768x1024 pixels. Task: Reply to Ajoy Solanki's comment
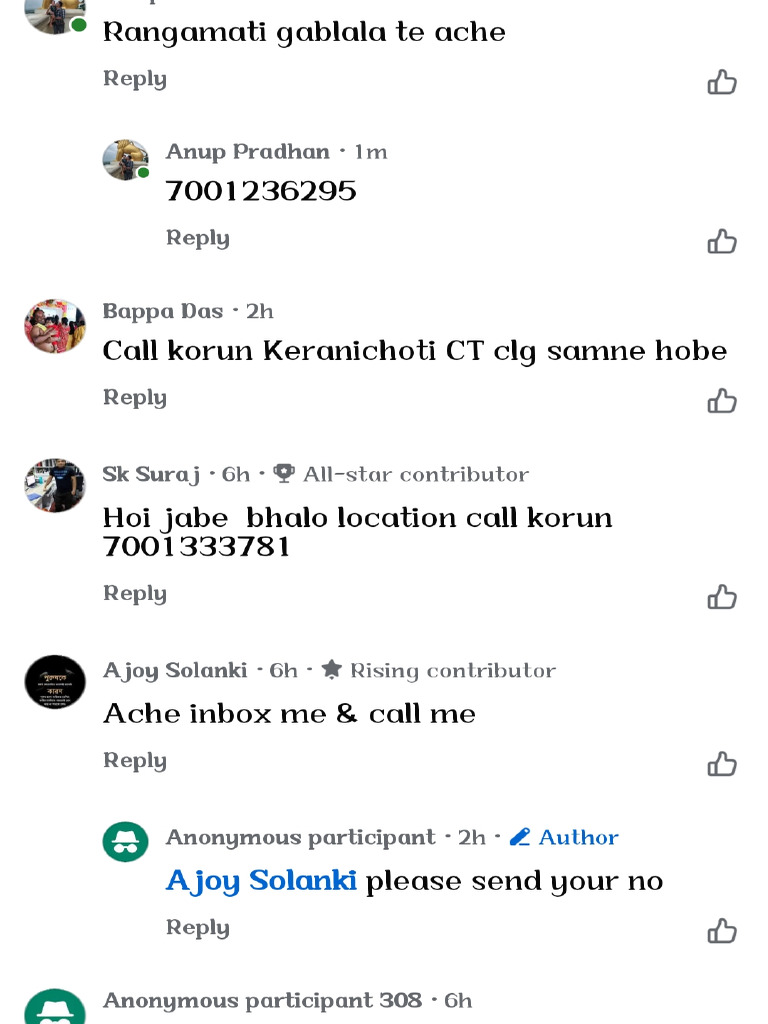pos(135,761)
